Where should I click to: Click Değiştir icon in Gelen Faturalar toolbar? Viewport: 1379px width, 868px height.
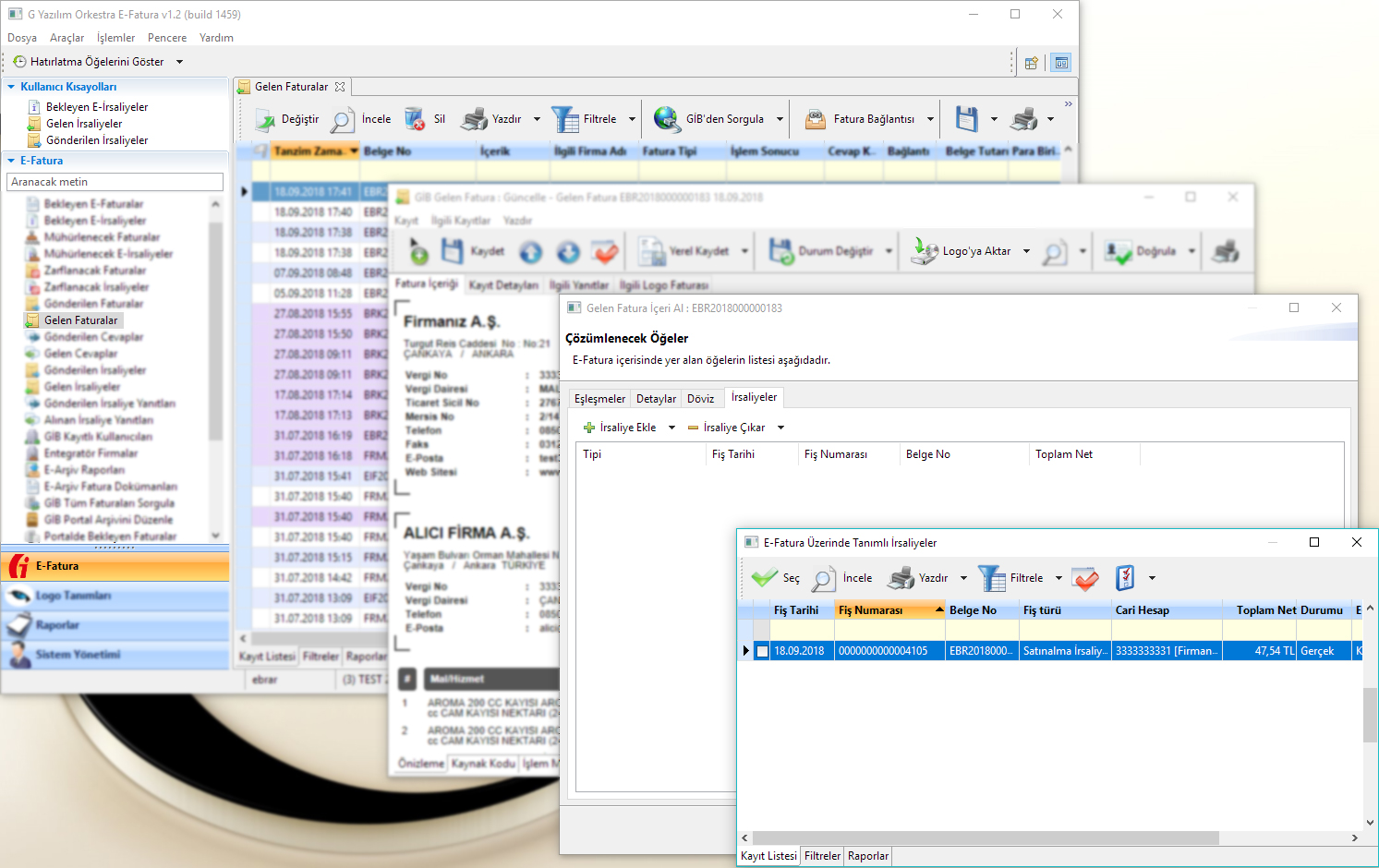(x=265, y=119)
